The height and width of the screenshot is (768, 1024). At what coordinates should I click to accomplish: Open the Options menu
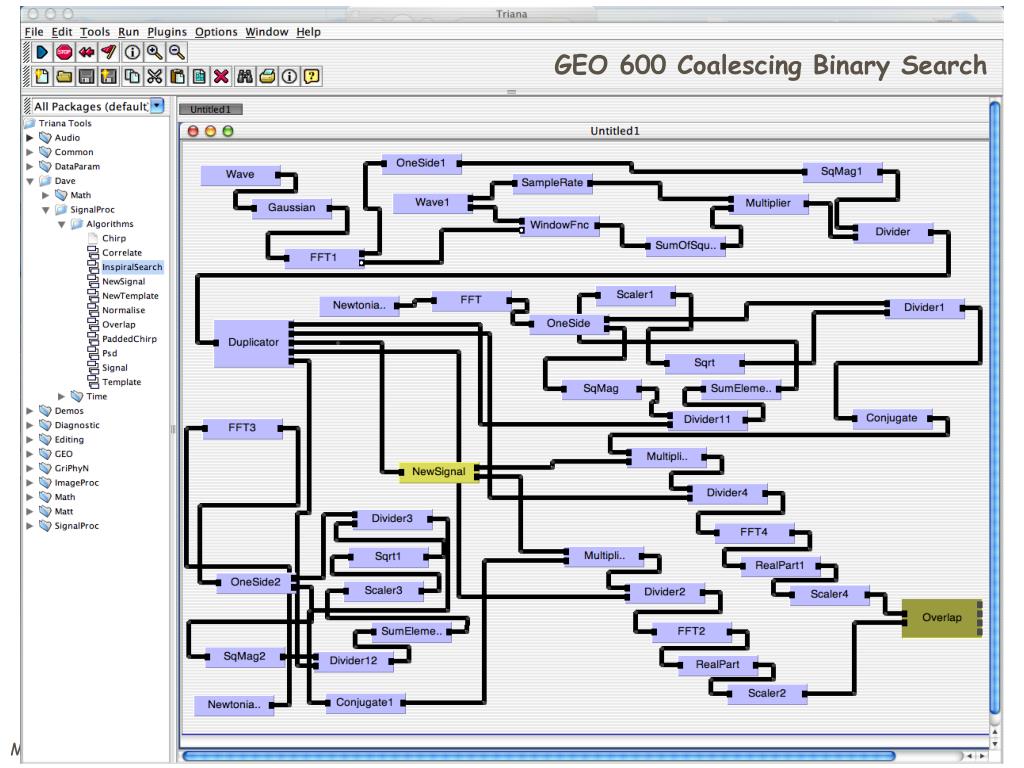(x=216, y=31)
